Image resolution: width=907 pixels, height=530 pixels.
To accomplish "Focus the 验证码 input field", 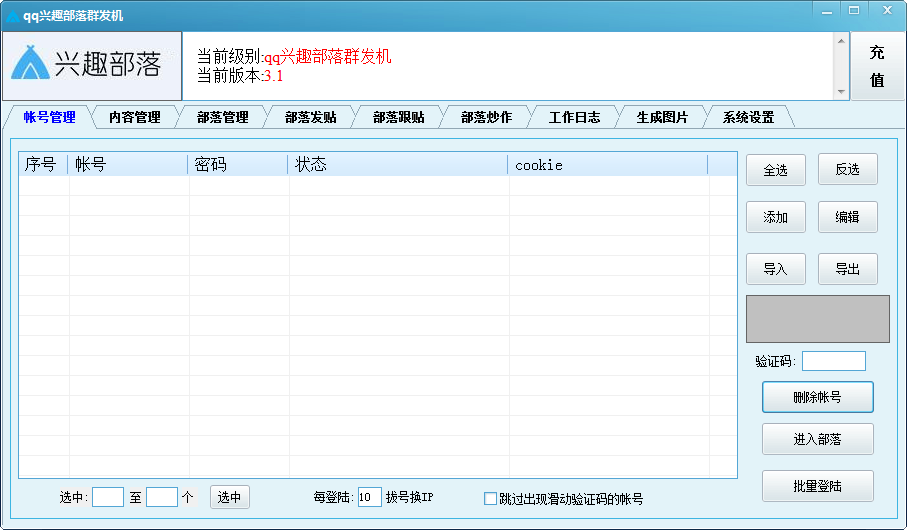I will pos(834,361).
